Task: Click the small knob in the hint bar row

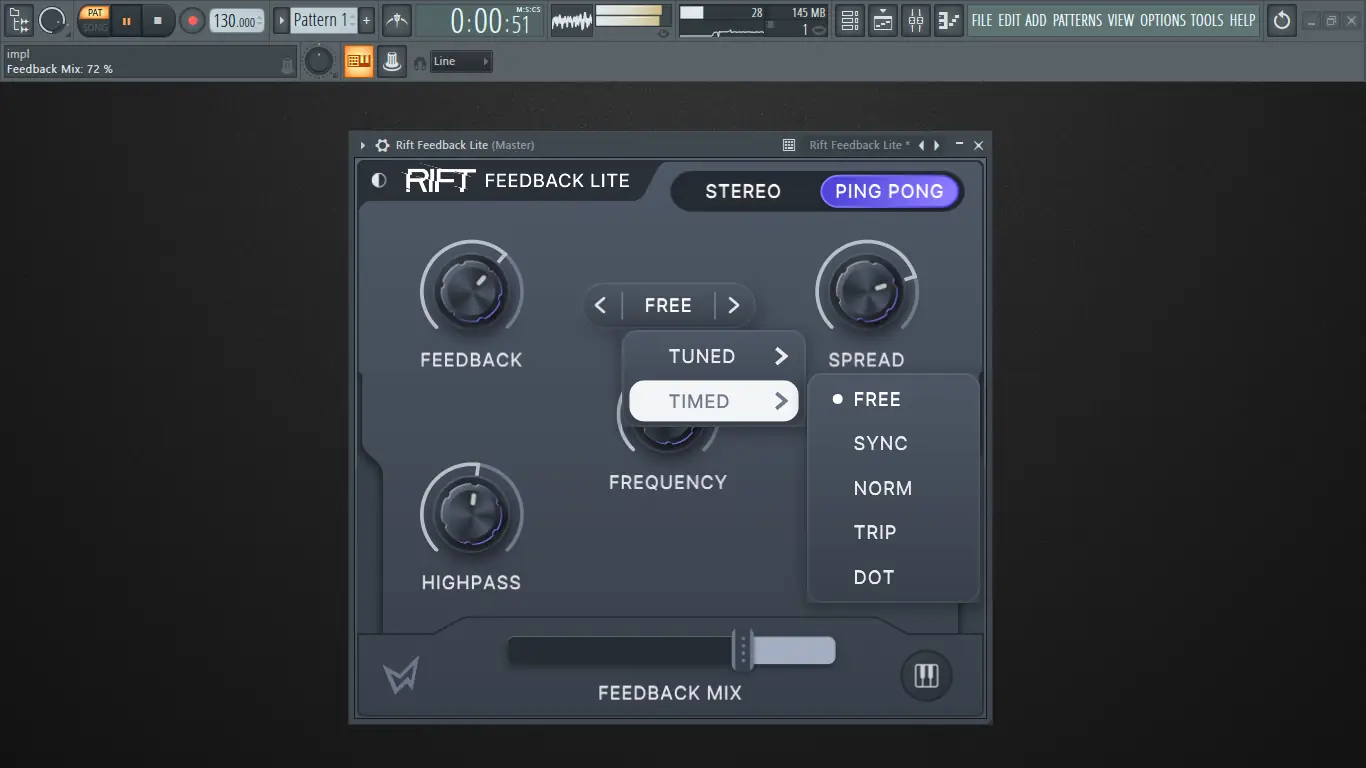Action: [x=319, y=61]
